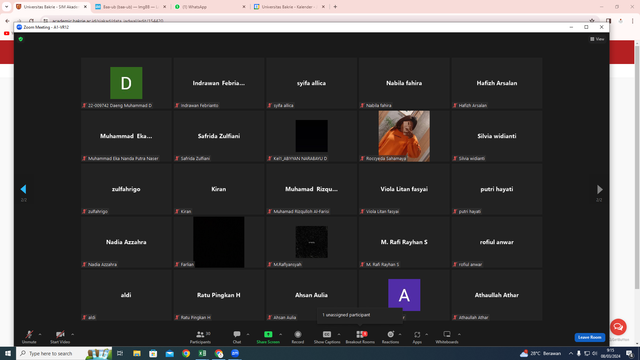This screenshot has width=640, height=360.
Task: Open Whiteboards
Action: pos(447,337)
